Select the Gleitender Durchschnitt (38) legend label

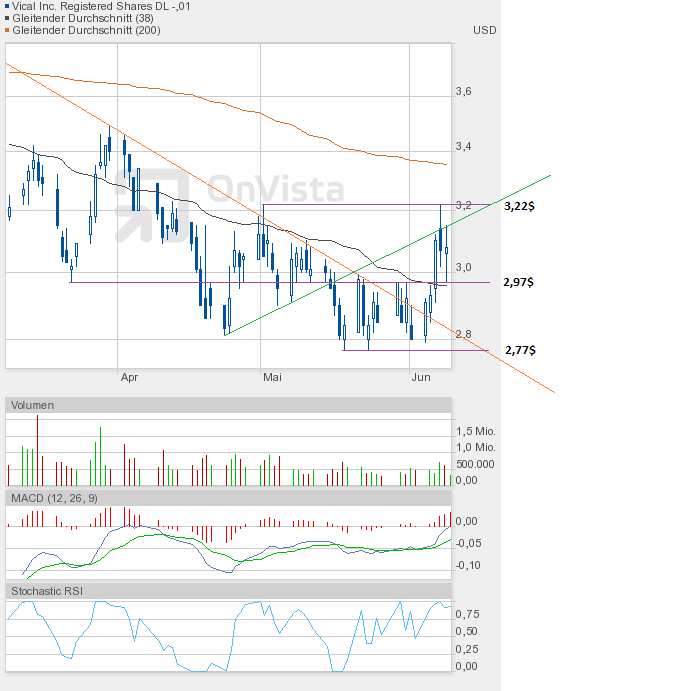[x=83, y=18]
